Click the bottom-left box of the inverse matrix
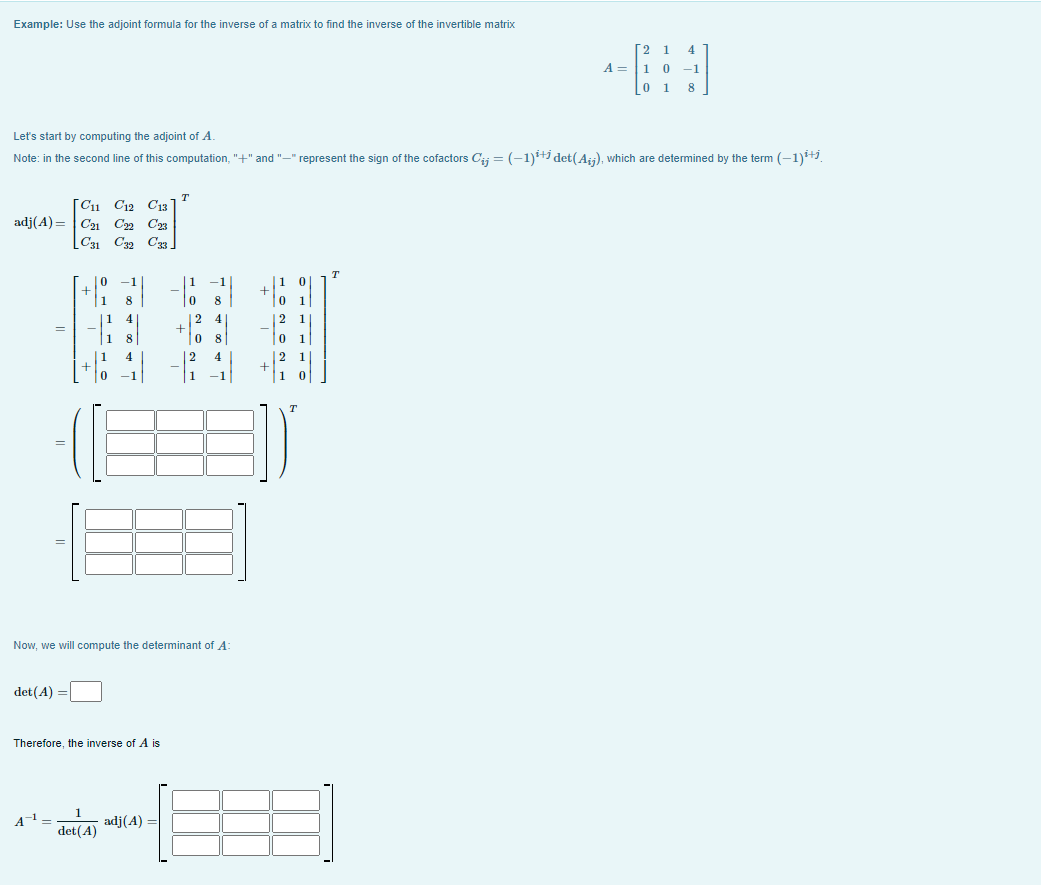This screenshot has width=1041, height=885. coord(196,845)
